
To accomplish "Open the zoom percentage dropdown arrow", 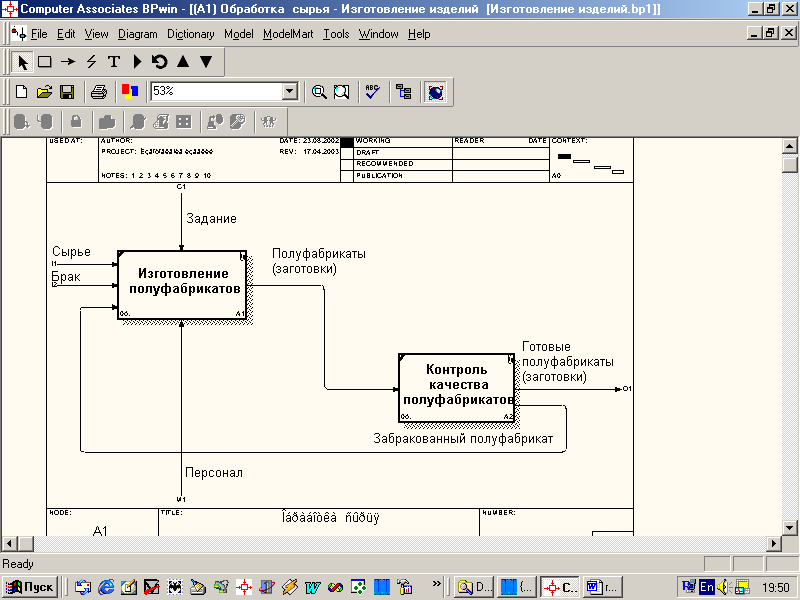I will [289, 92].
